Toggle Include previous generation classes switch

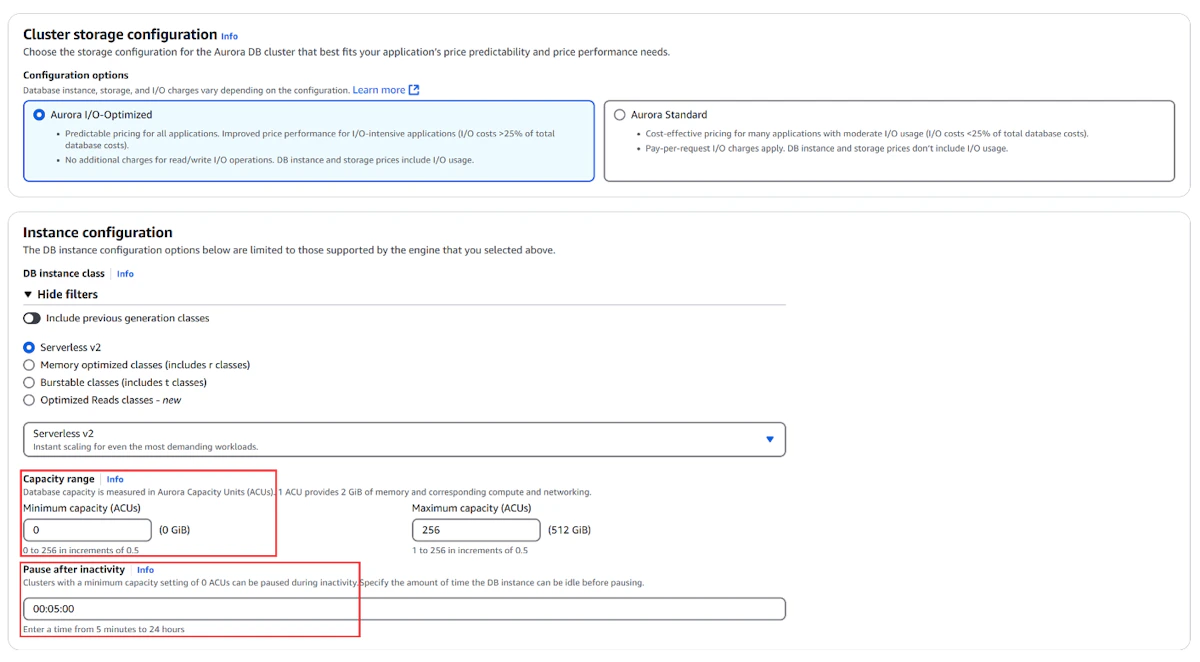point(32,318)
